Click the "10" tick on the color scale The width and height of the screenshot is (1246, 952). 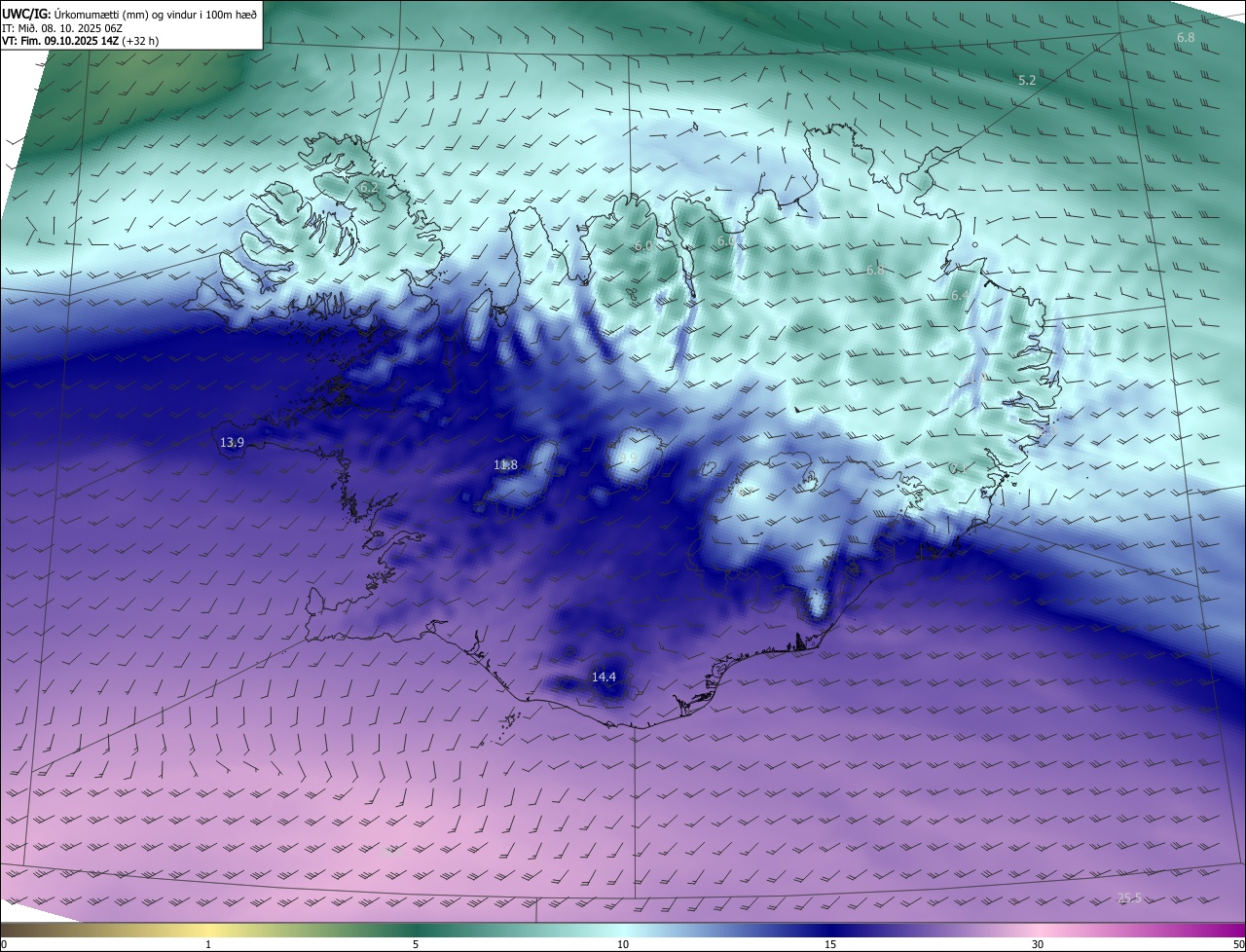(623, 944)
